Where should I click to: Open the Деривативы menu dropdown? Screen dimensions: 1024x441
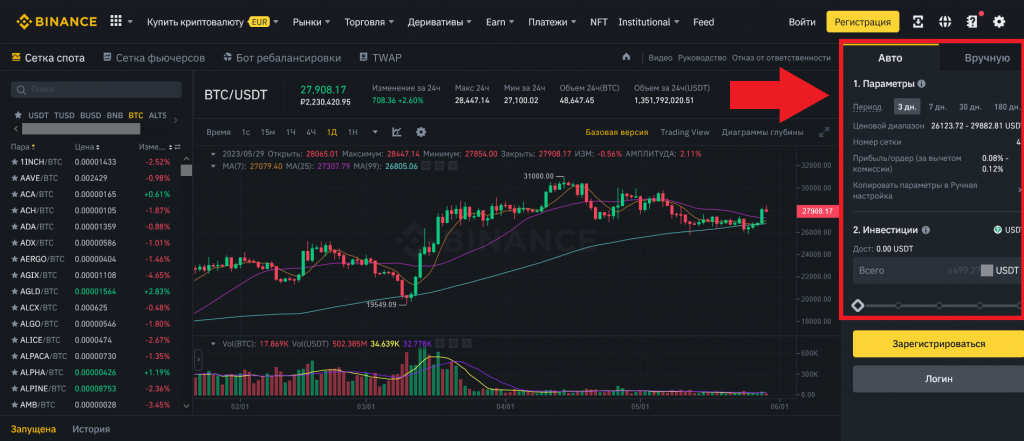[440, 22]
